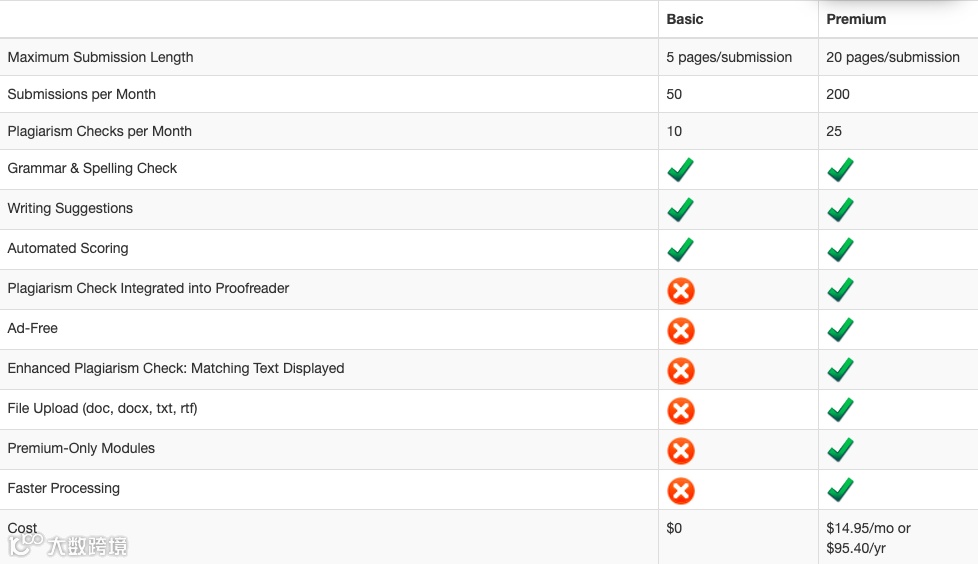Click the Premium checkmark for Premium-Only Modules
The height and width of the screenshot is (564, 978).
pyautogui.click(x=840, y=450)
